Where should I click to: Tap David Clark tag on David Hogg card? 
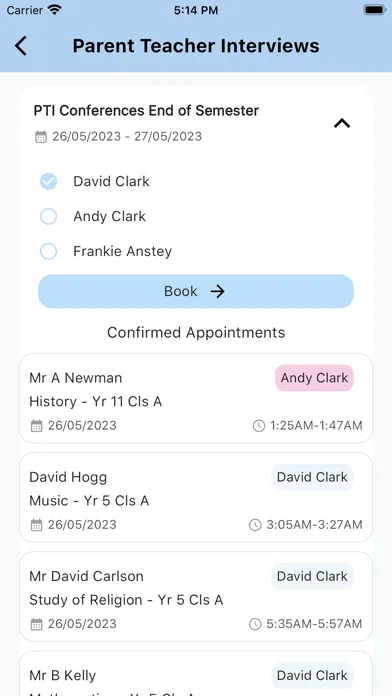313,477
